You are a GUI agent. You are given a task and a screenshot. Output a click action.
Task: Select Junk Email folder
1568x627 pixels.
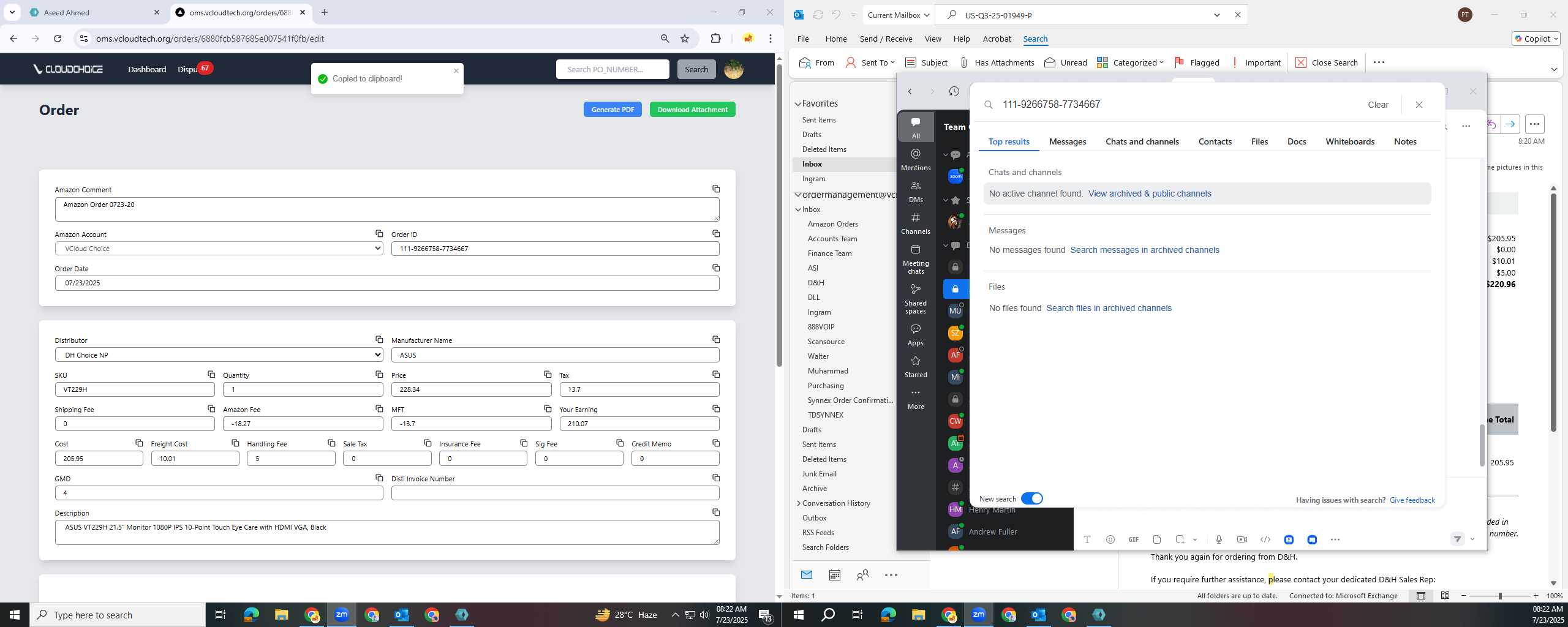(819, 474)
